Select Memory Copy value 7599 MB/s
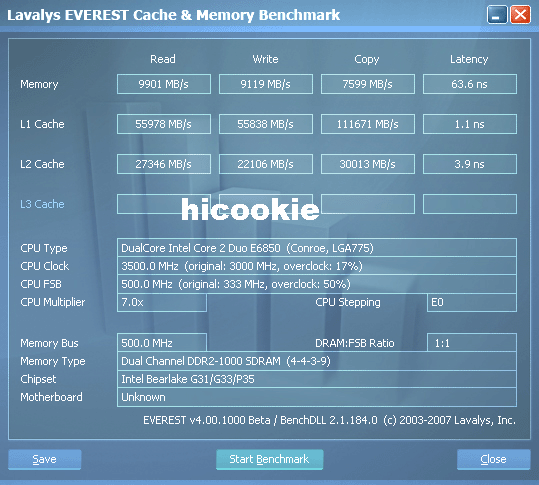Viewport: 539px width, 485px height. point(367,84)
